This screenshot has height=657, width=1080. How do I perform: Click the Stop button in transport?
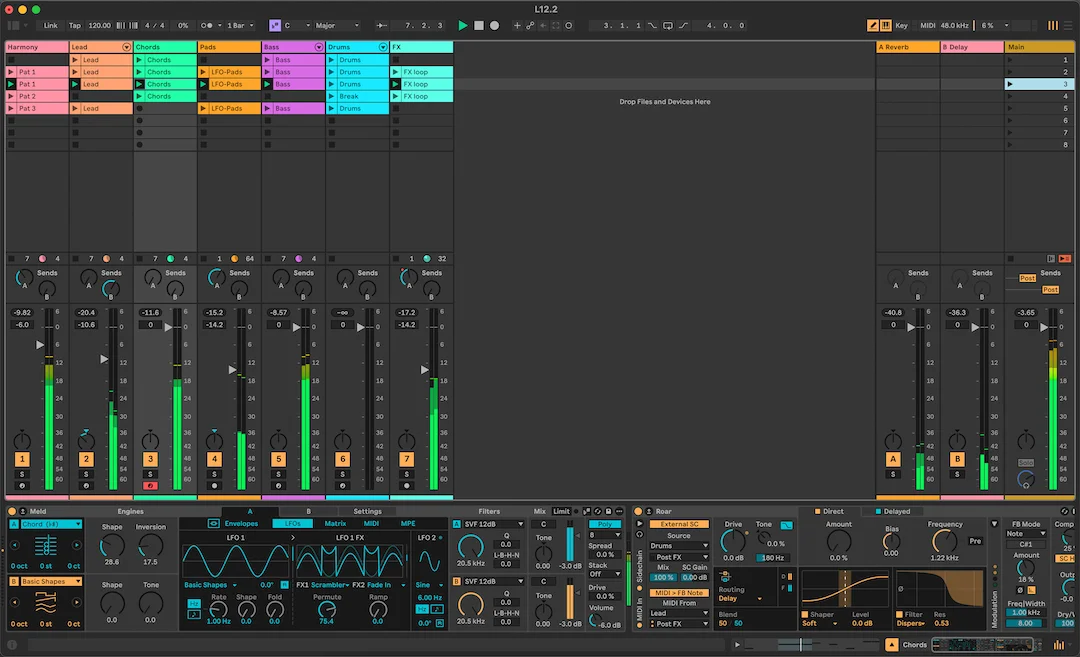[479, 25]
